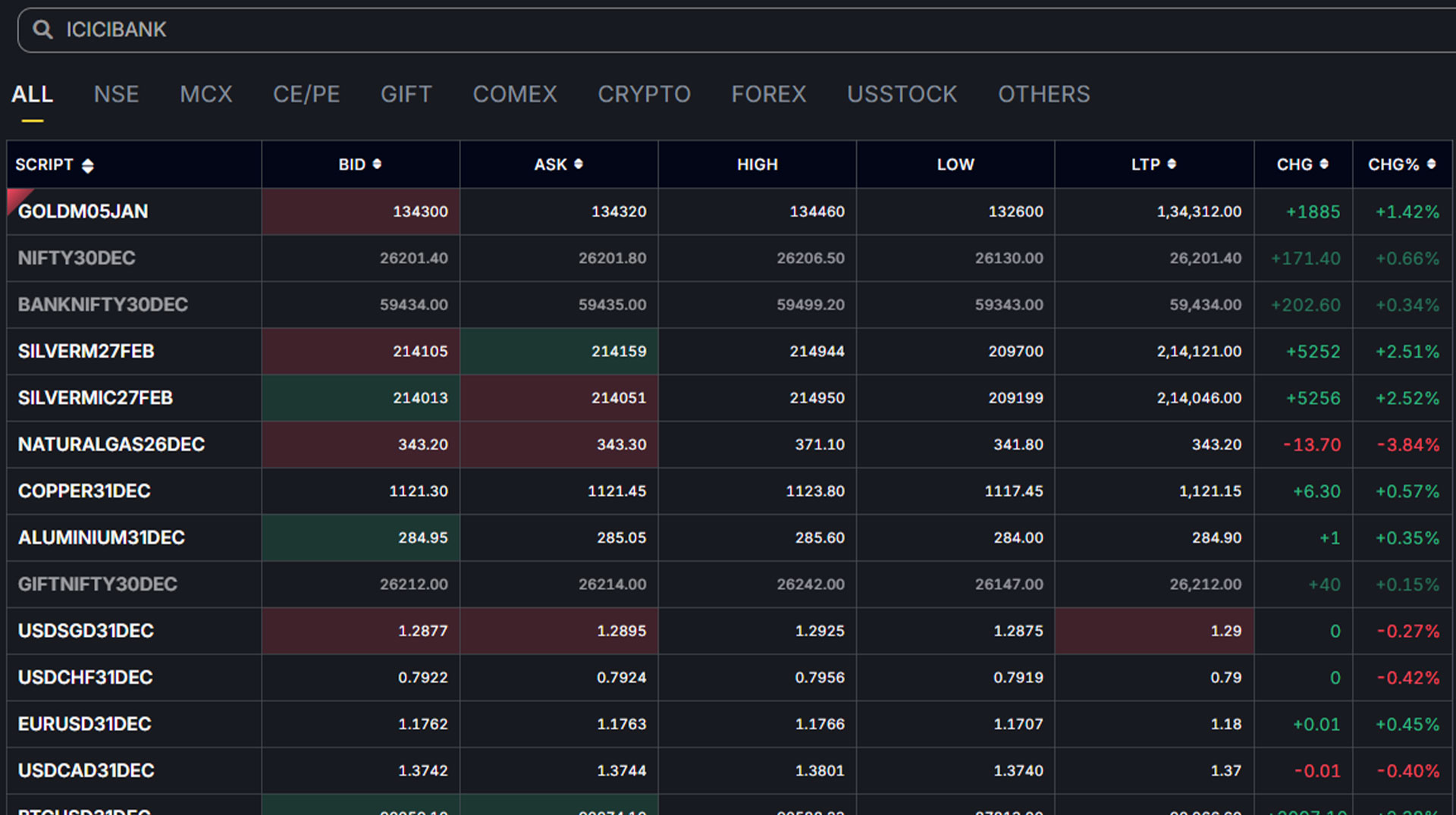Sort by SCRIPT column arrows icon
The image size is (1456, 815).
(88, 165)
